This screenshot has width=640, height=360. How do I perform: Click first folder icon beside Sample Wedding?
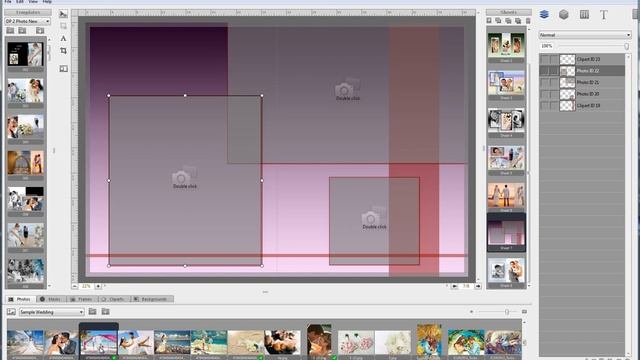tap(93, 312)
